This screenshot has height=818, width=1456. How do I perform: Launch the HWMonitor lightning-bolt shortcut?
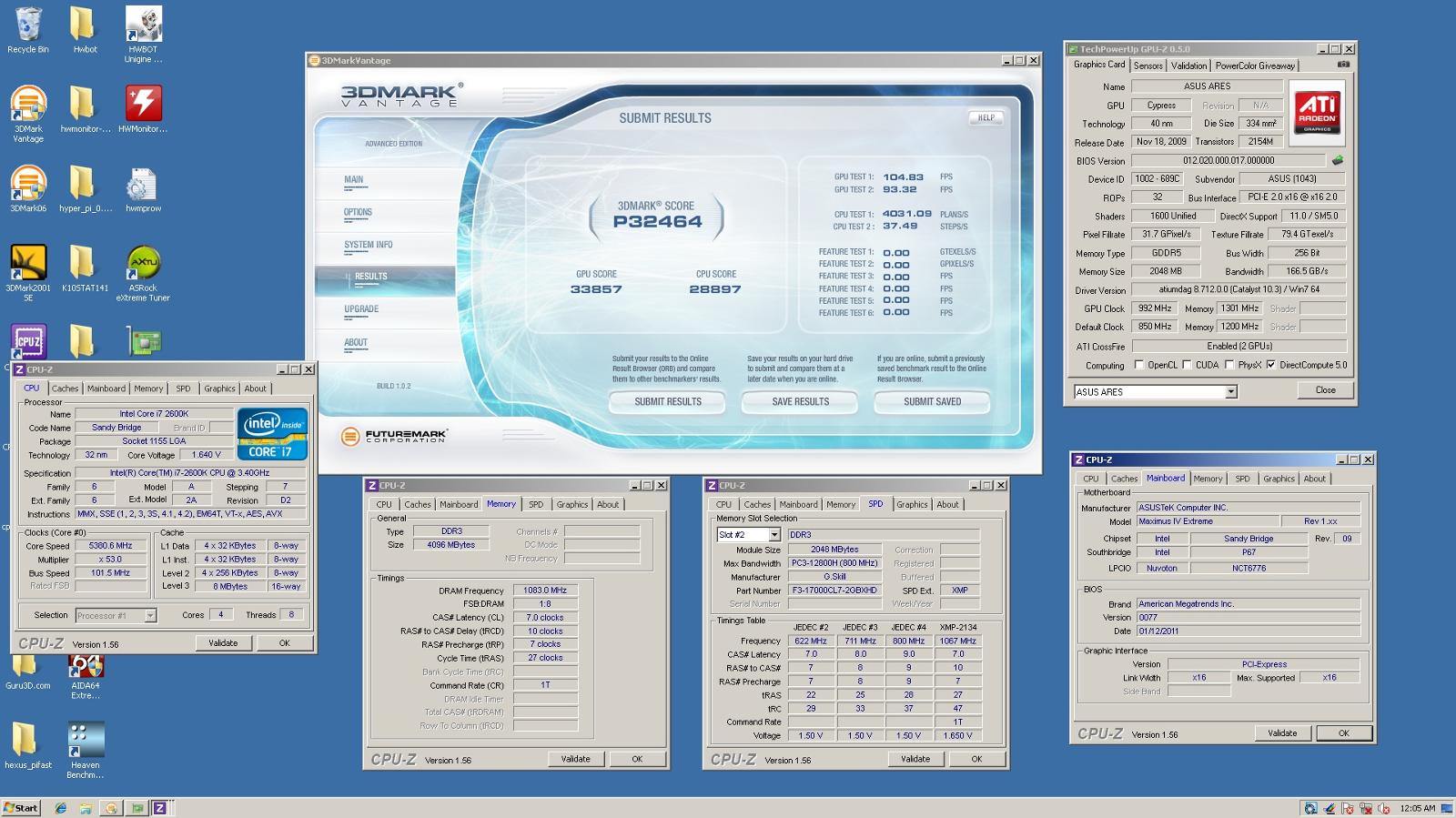[x=143, y=109]
